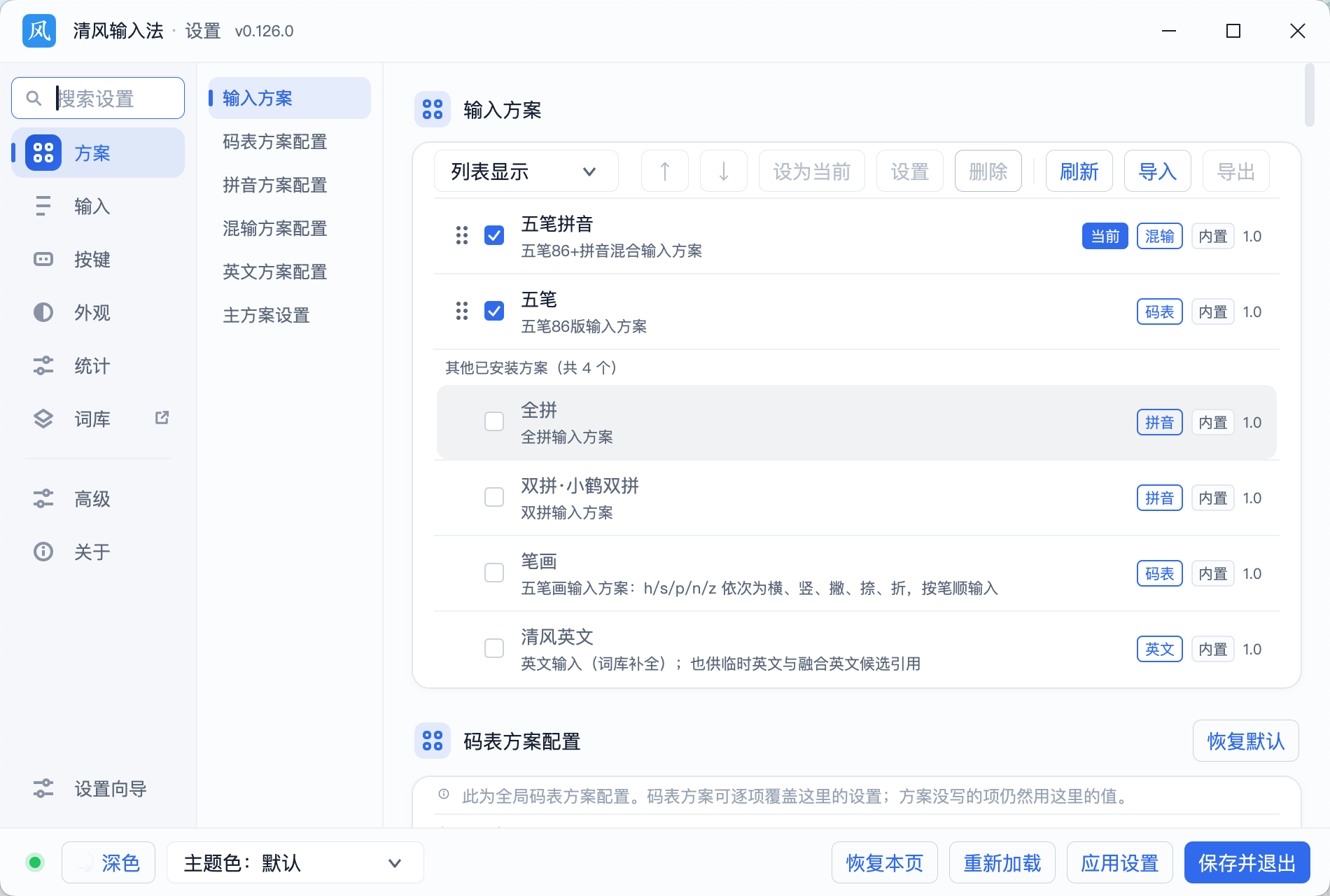The image size is (1330, 896).
Task: Uncheck the 五笔拼音 scheme checkbox
Action: point(494,235)
